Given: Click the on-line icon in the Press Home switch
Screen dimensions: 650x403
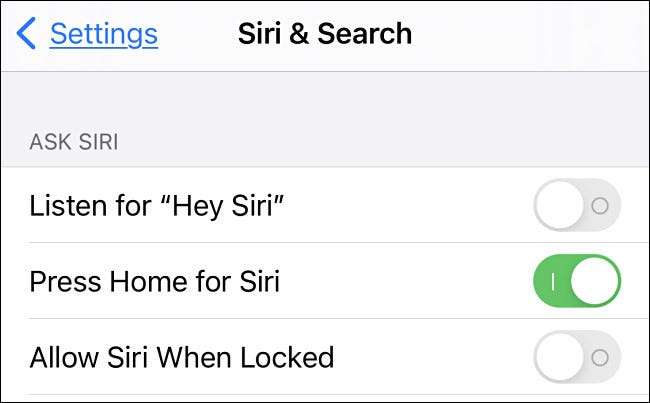Looking at the screenshot, I should (552, 281).
